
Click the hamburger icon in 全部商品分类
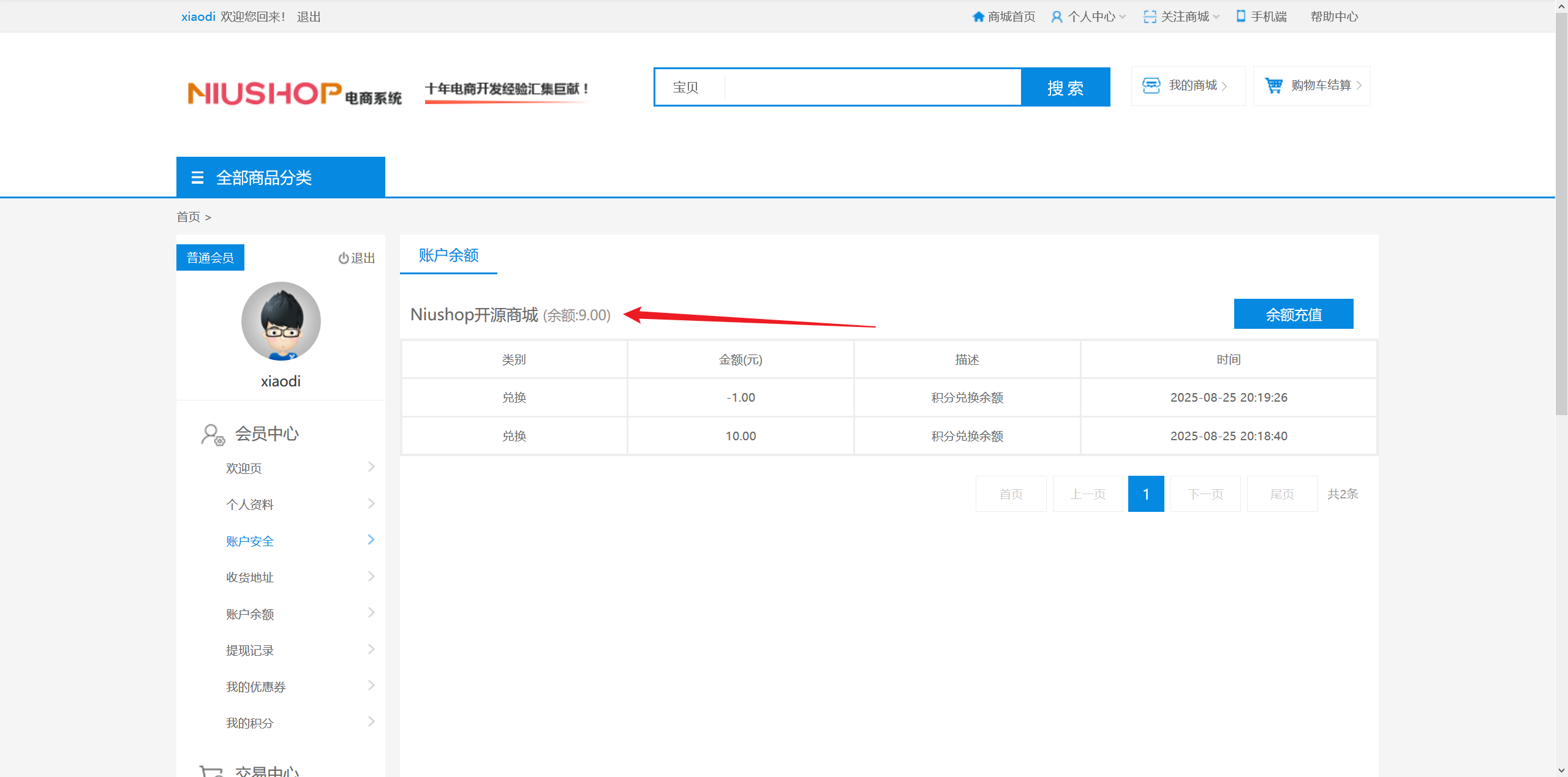pyautogui.click(x=197, y=178)
